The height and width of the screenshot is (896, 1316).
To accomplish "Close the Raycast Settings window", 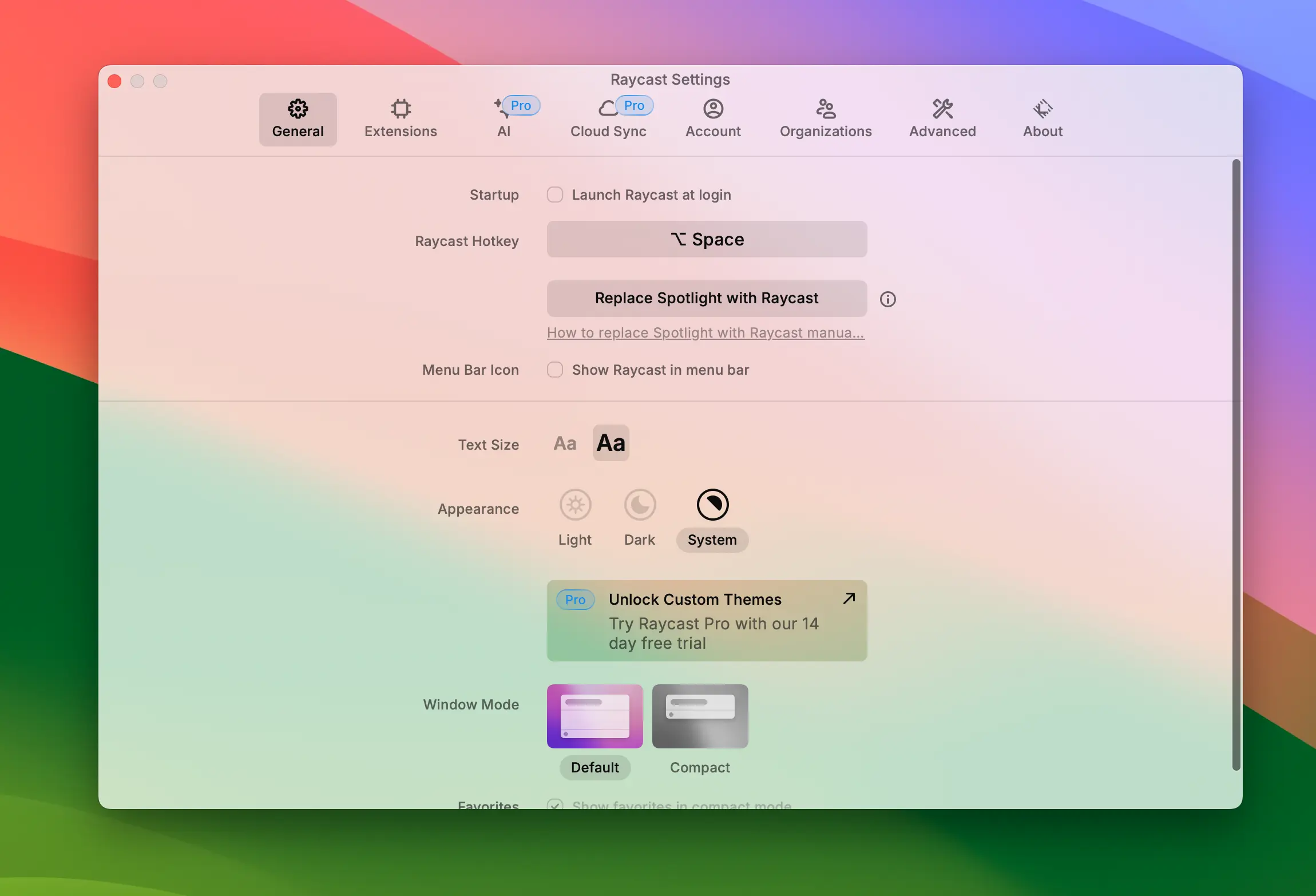I will point(114,81).
